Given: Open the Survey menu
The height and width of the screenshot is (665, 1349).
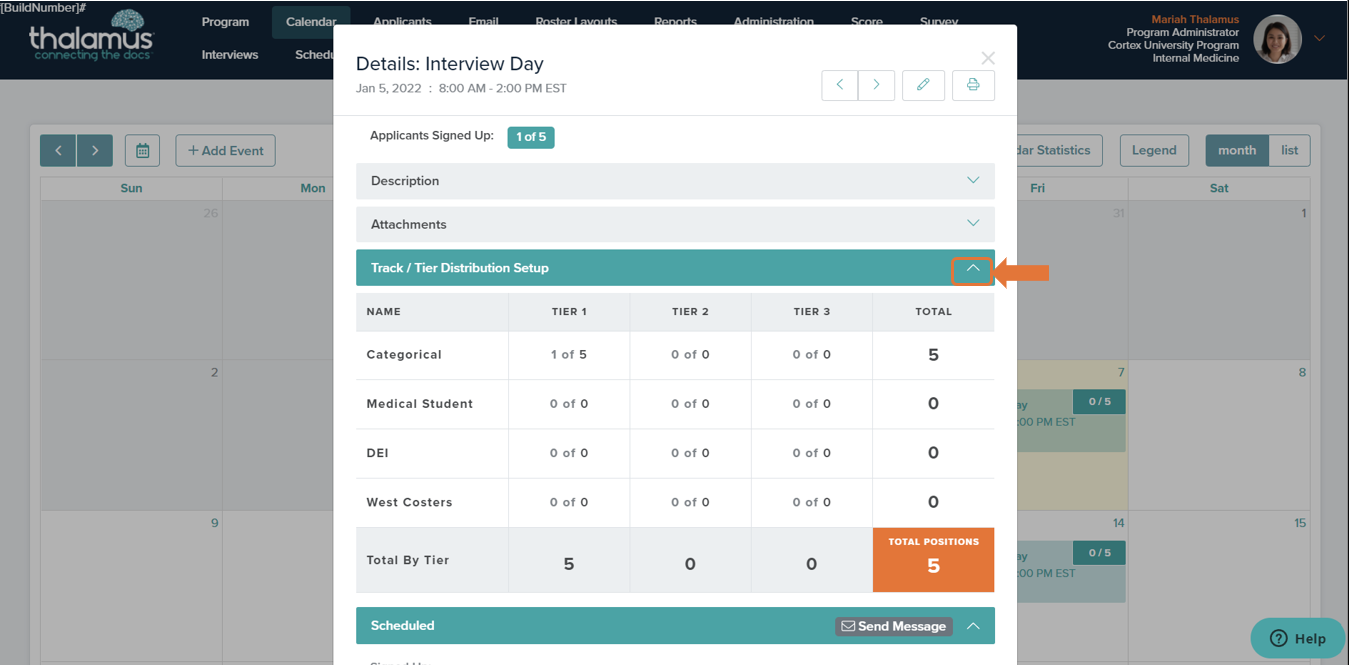Looking at the screenshot, I should (x=939, y=22).
